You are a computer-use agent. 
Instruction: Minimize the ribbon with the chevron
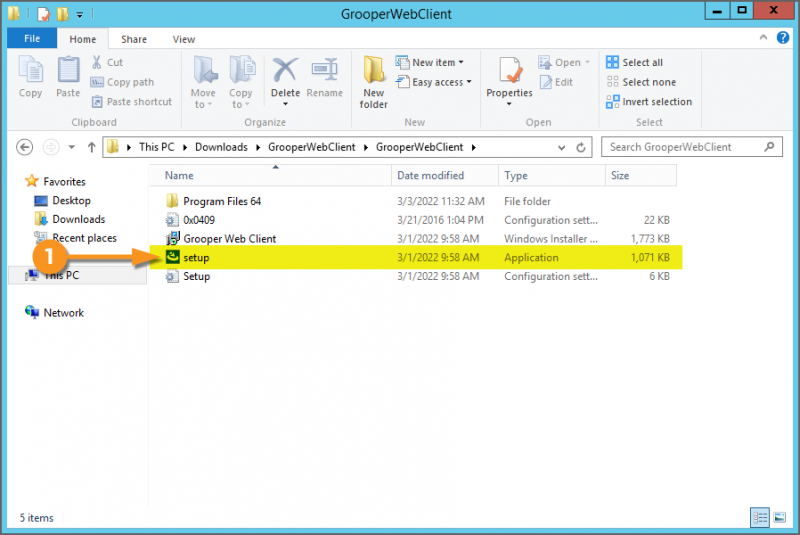point(763,37)
